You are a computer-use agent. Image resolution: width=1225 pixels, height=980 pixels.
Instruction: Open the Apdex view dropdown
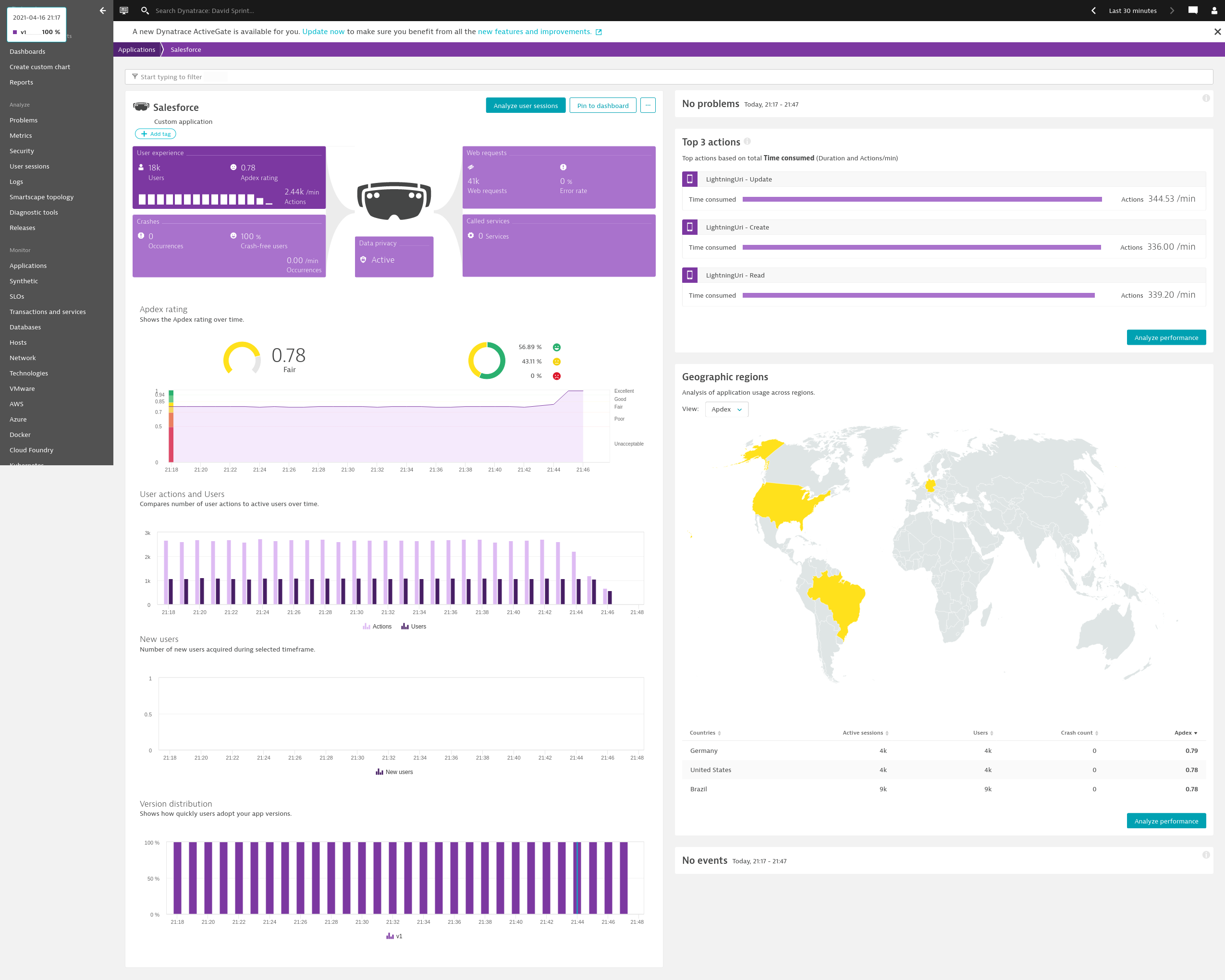tap(727, 409)
